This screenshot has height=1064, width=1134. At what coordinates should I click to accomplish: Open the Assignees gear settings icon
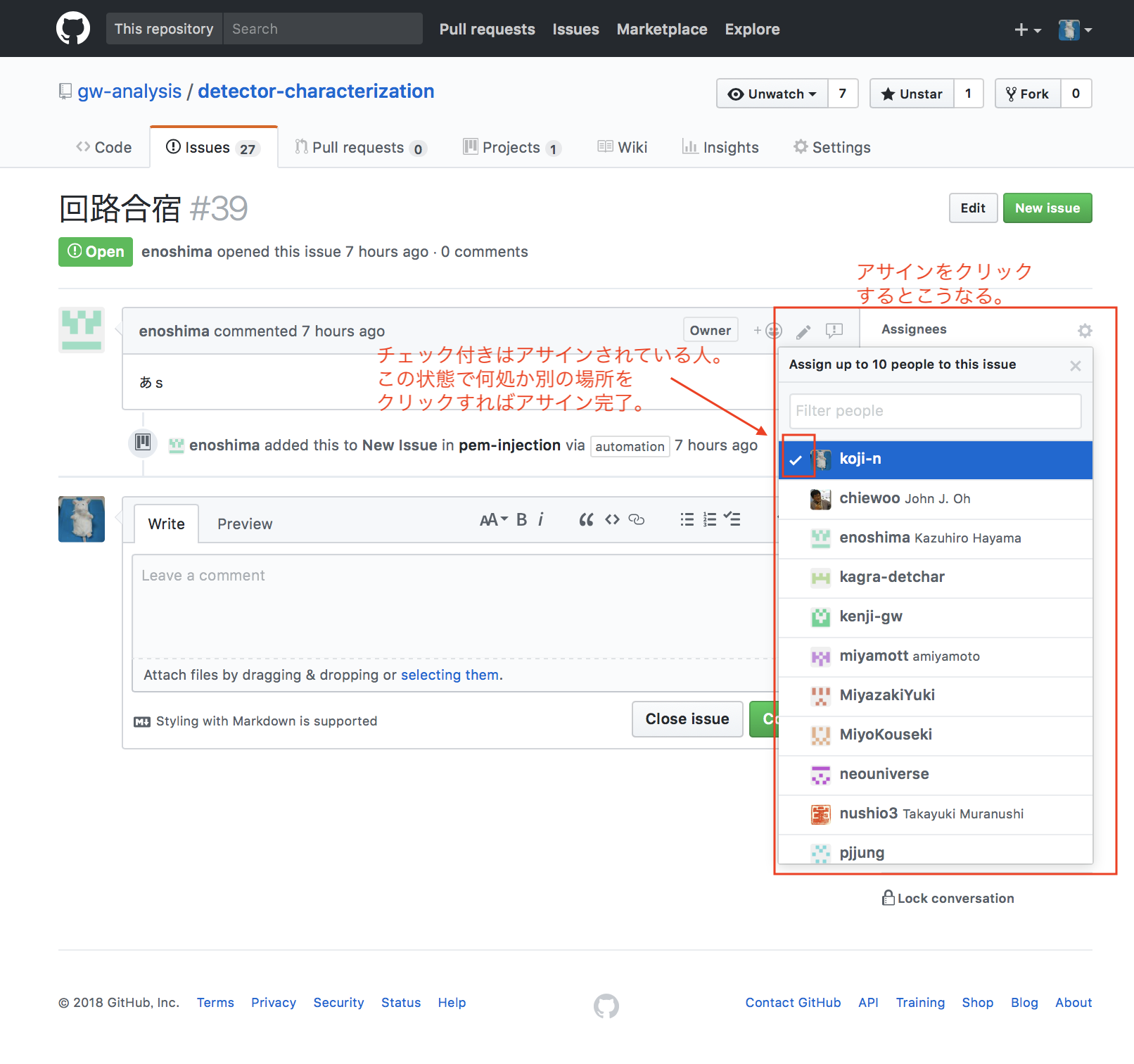[x=1085, y=331]
